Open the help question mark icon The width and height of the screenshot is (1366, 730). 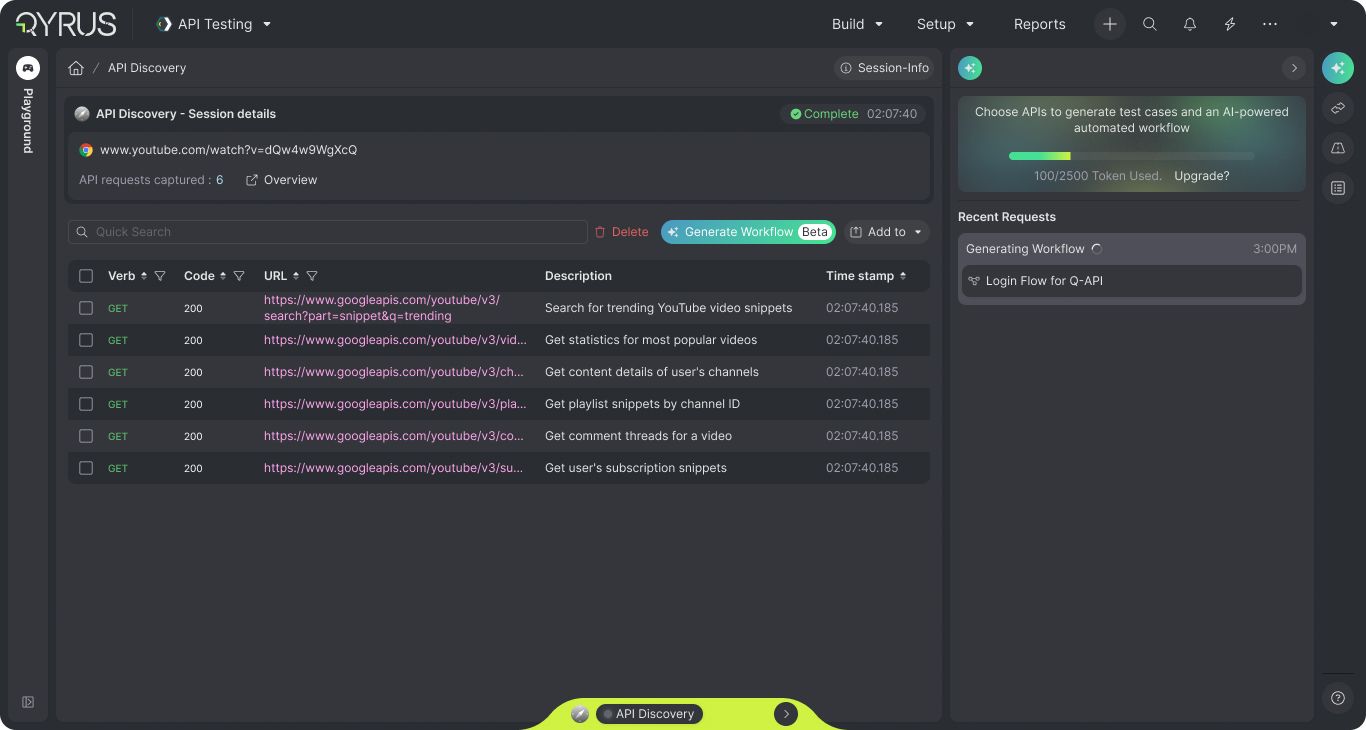click(1338, 698)
